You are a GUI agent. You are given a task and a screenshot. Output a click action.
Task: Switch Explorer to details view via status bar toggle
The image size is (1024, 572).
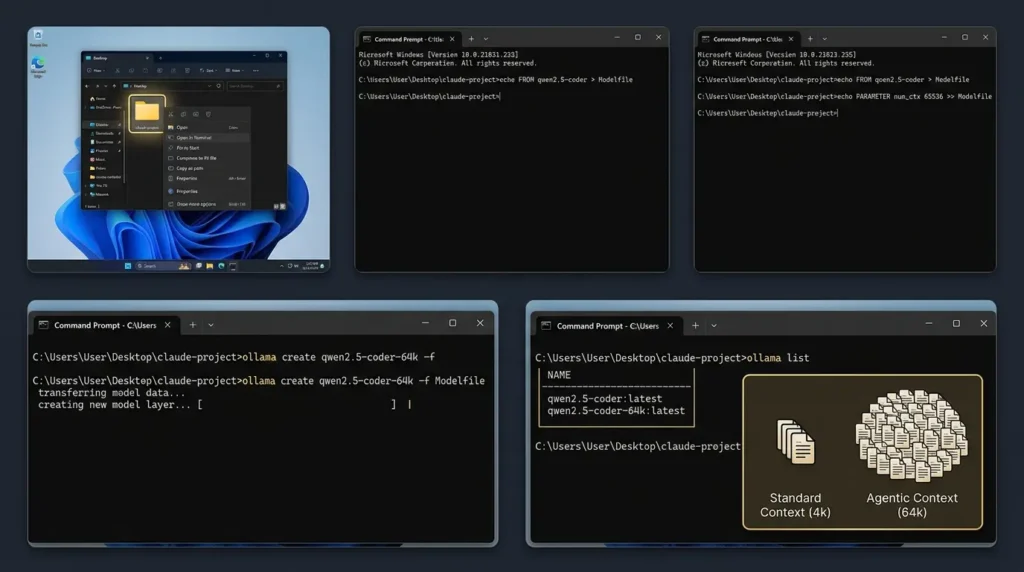pyautogui.click(x=276, y=206)
